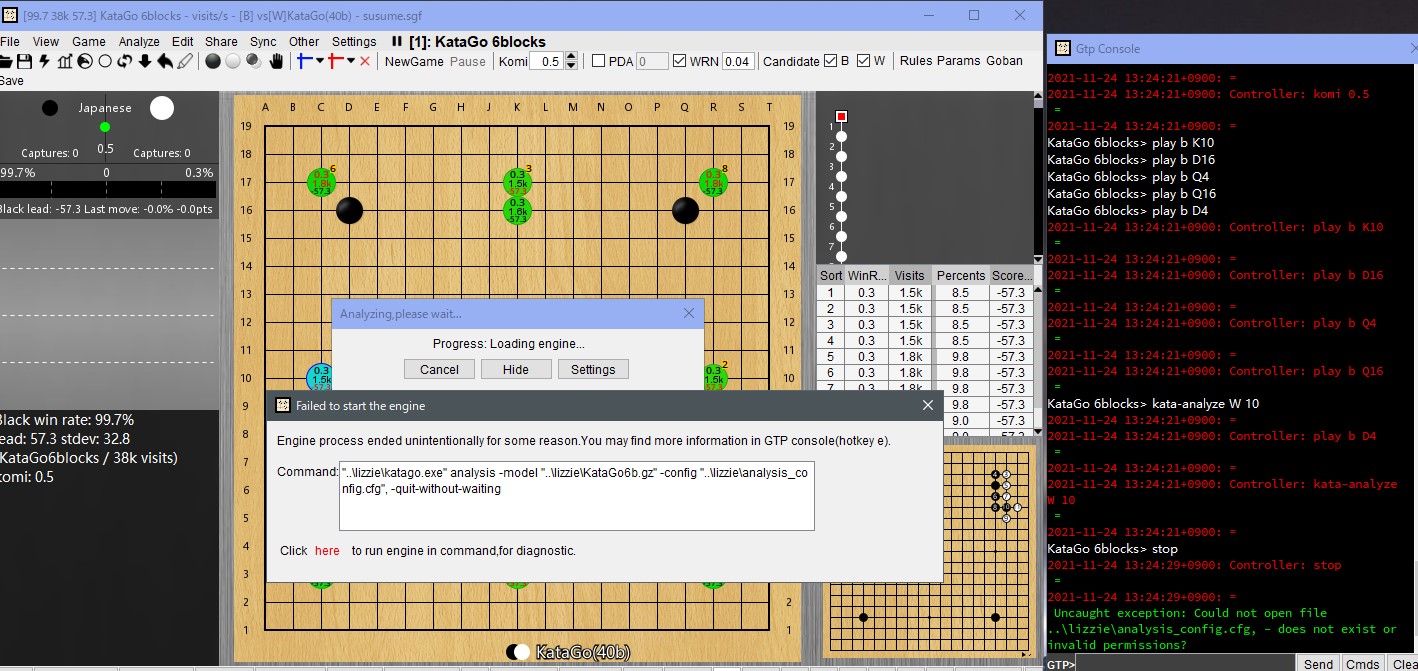
Task: Click the Params toolbar button
Action: pyautogui.click(x=959, y=61)
